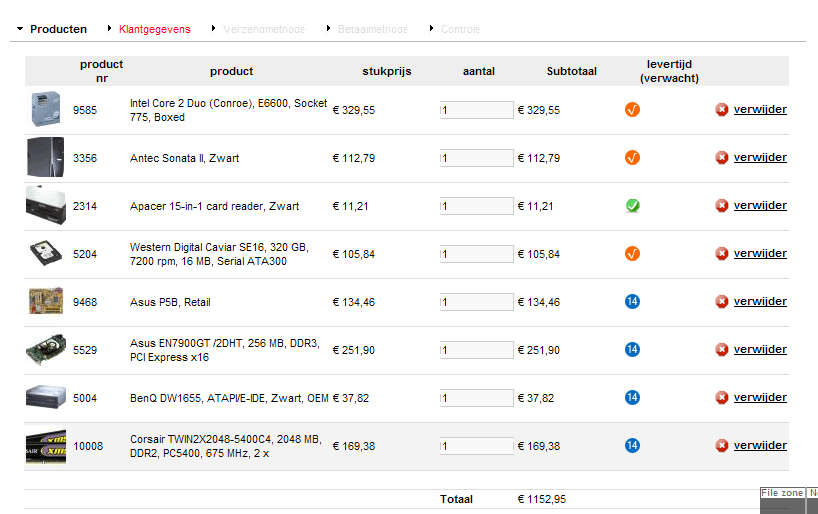The image size is (818, 514).
Task: Go to the Controle step
Action: [460, 29]
